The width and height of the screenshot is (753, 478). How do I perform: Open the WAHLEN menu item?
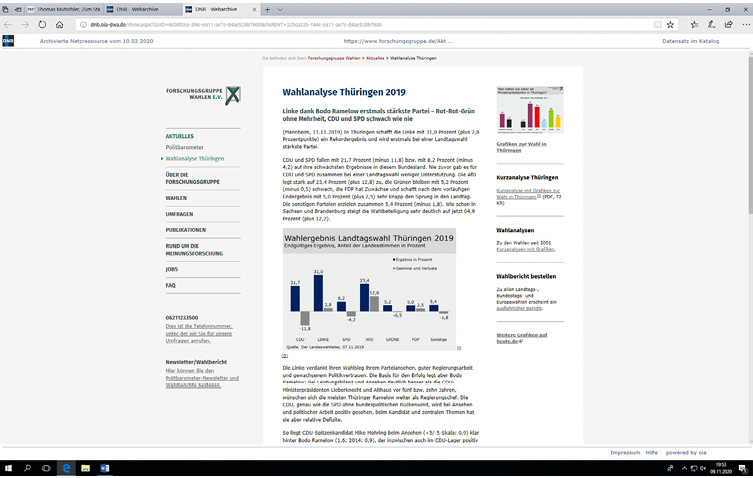click(x=176, y=198)
